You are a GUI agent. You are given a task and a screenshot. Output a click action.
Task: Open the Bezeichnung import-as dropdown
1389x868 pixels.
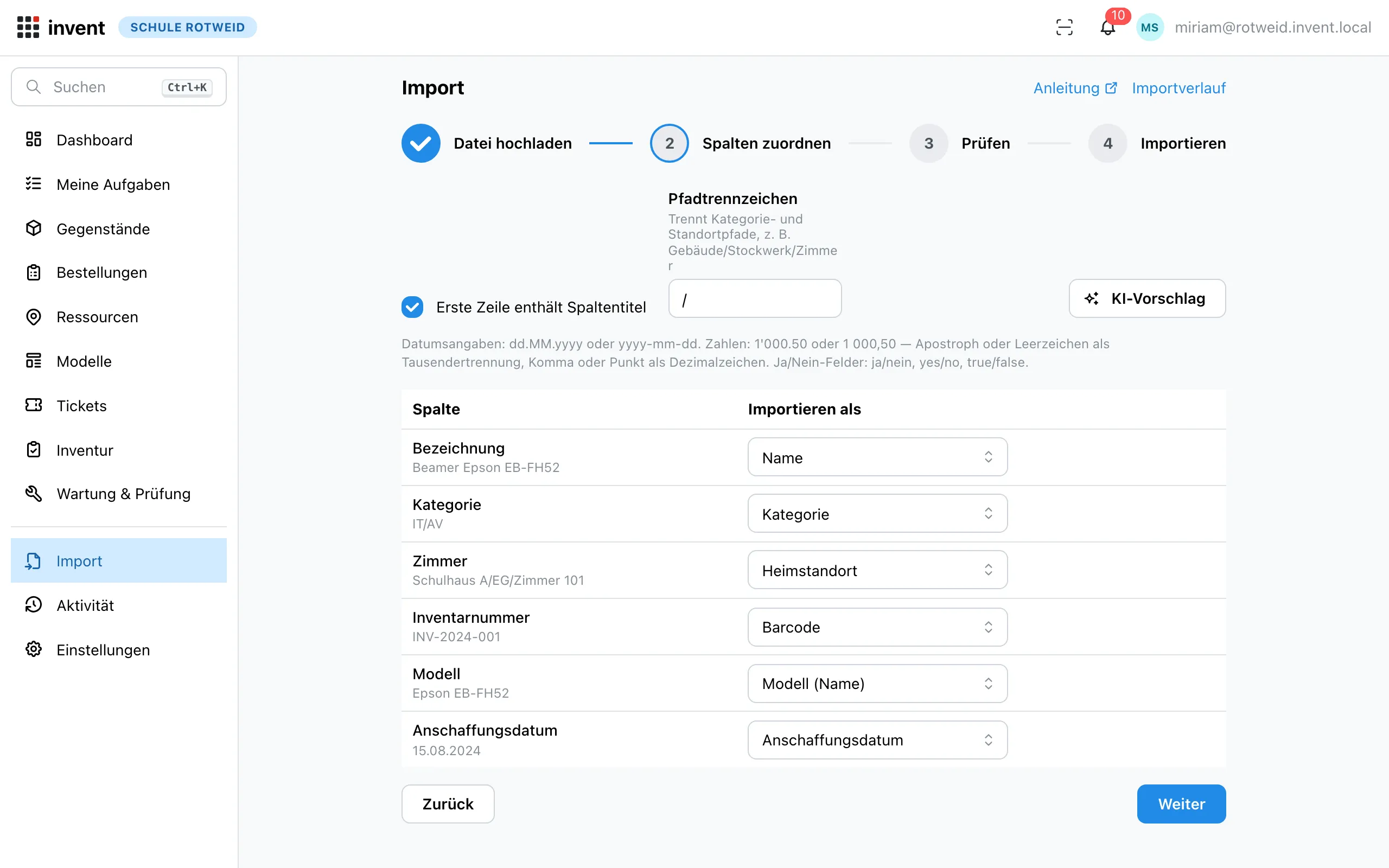pyautogui.click(x=877, y=457)
